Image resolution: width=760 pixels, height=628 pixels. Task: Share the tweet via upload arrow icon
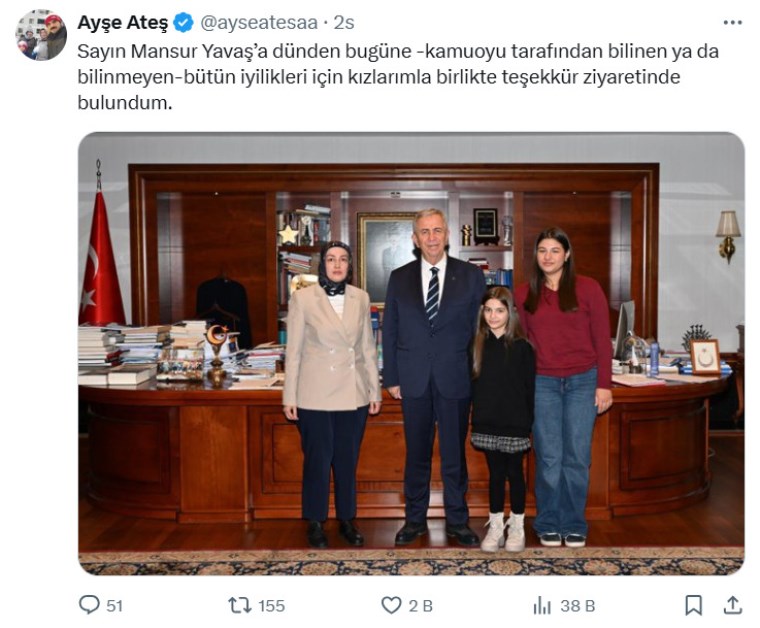[x=733, y=605]
